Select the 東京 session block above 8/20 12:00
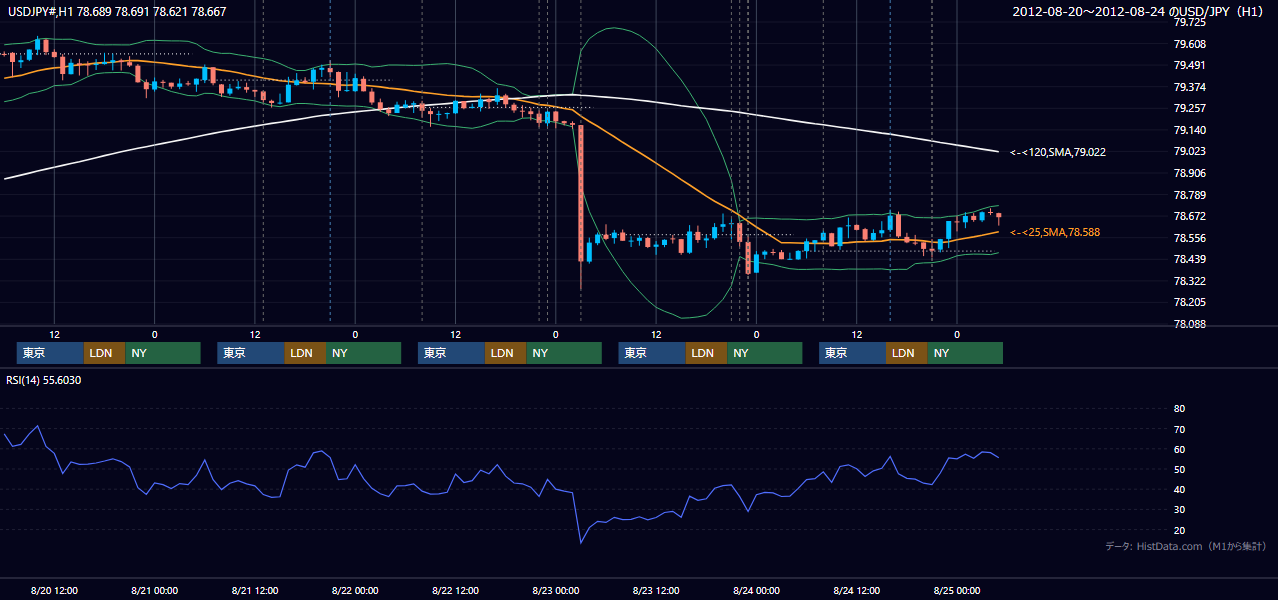Screen dimensions: 1278x600 (50, 353)
